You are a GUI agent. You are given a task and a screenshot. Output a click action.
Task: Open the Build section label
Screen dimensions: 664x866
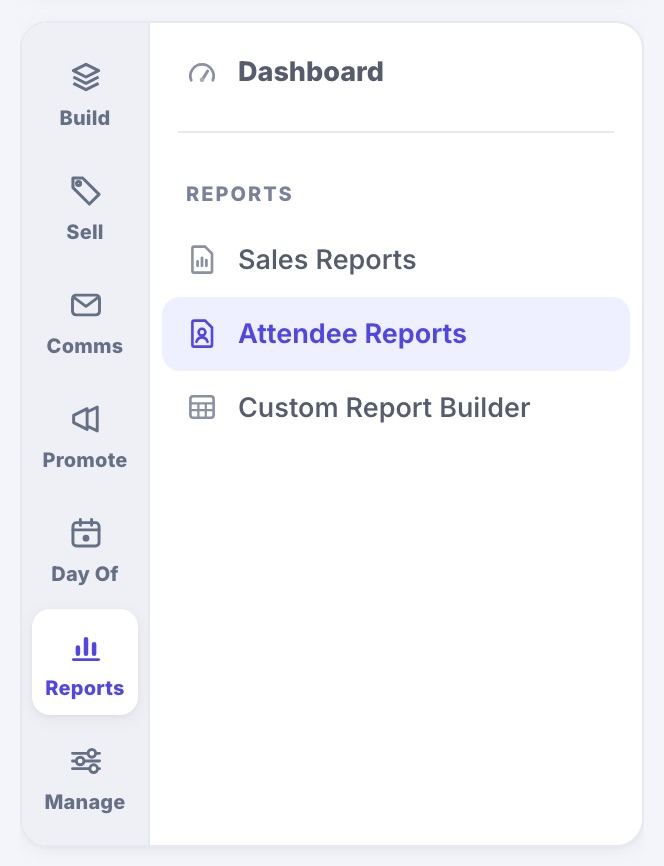tap(85, 118)
